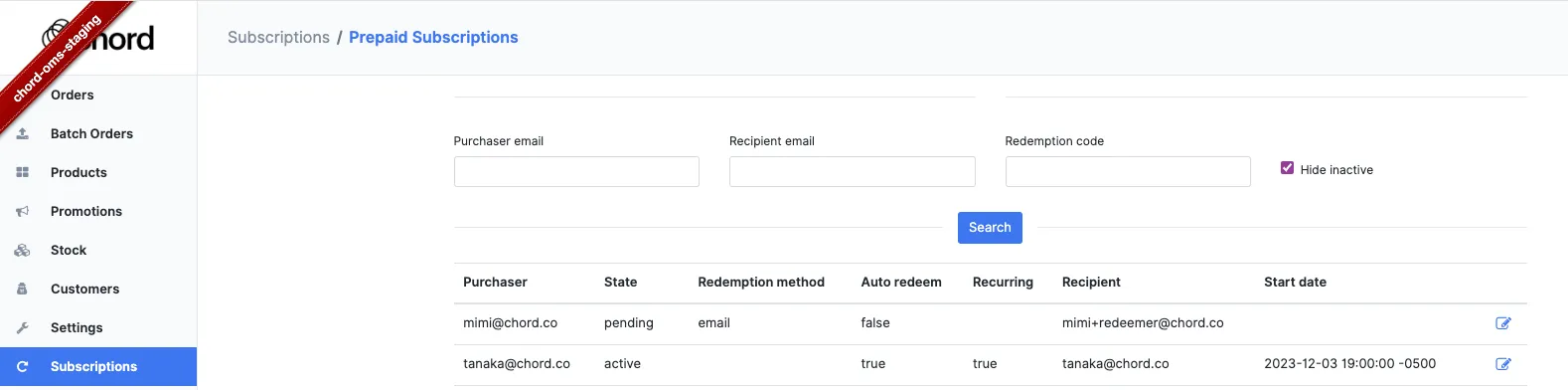Click the Subscriptions refresh icon

(x=22, y=366)
